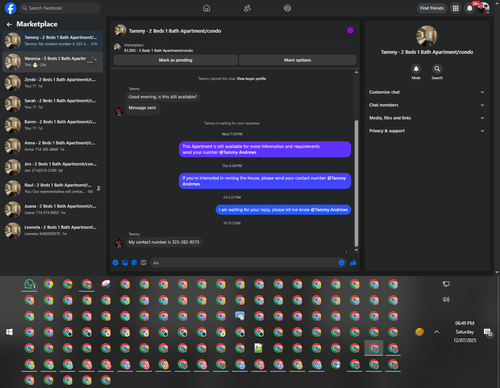Open Vanessa conversation options menu

pos(89,62)
